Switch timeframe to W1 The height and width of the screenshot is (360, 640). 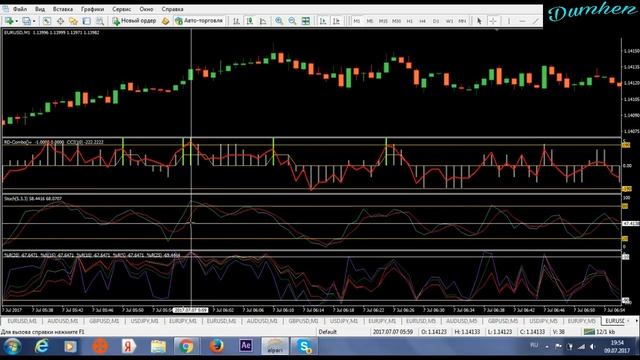[449, 21]
